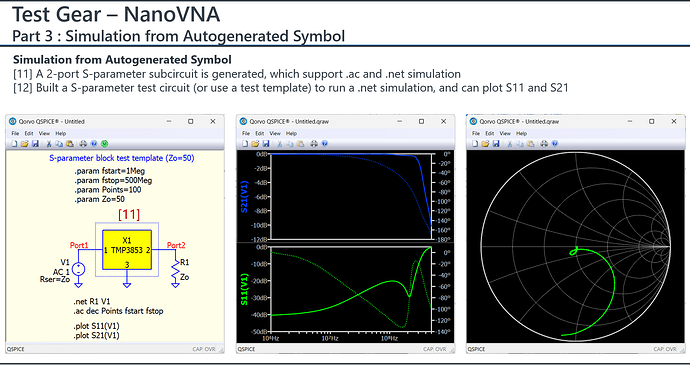Click New icon in the Smith chart window
The height and width of the screenshot is (365, 690).
coord(475,144)
